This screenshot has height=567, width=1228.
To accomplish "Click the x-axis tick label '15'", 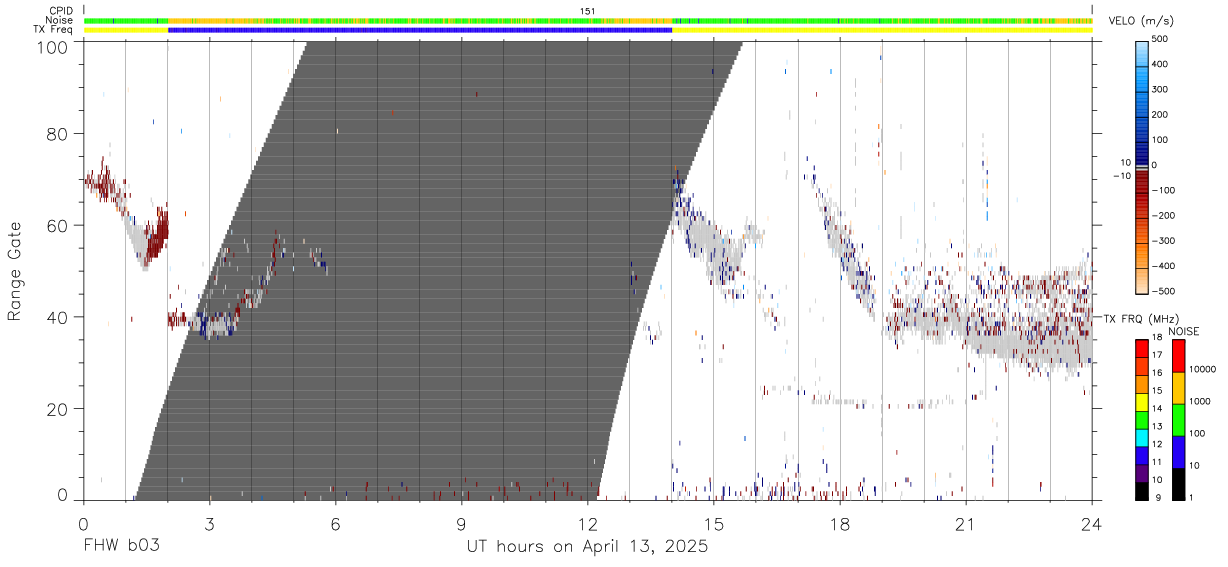I will coord(713,523).
